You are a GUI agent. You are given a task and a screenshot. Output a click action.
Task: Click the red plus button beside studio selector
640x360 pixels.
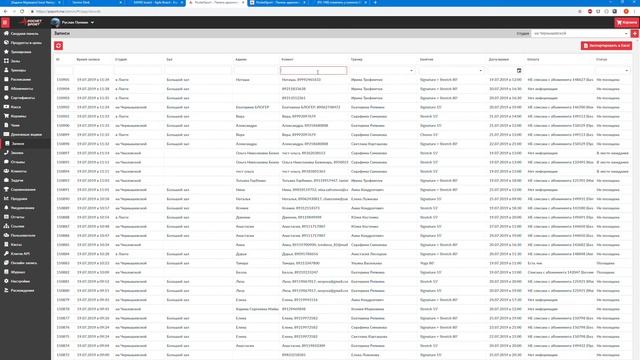pos(635,33)
